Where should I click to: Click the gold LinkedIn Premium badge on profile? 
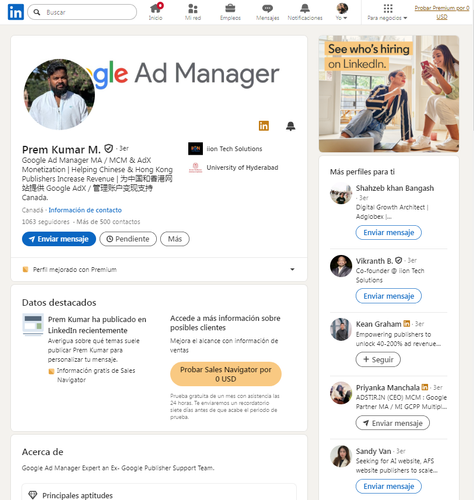(x=264, y=126)
